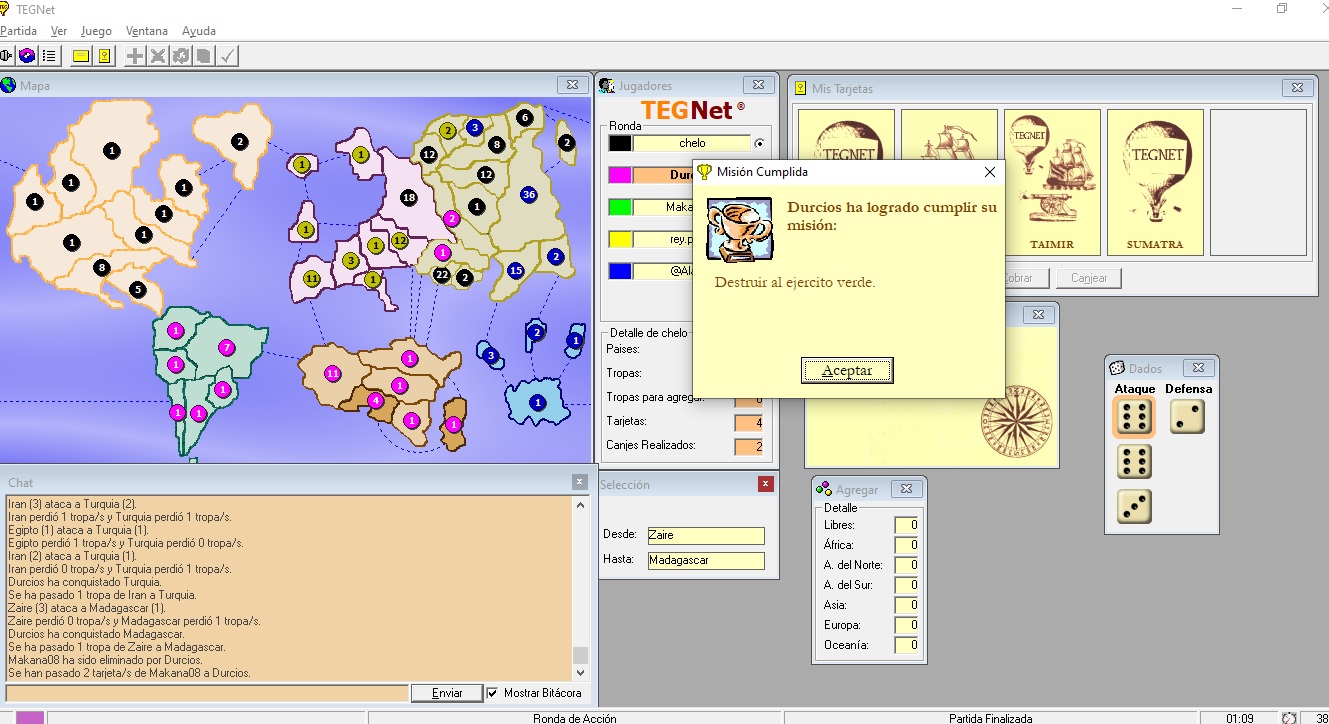Click the Oceanía value field in Agregar
The image size is (1329, 724).
(907, 645)
